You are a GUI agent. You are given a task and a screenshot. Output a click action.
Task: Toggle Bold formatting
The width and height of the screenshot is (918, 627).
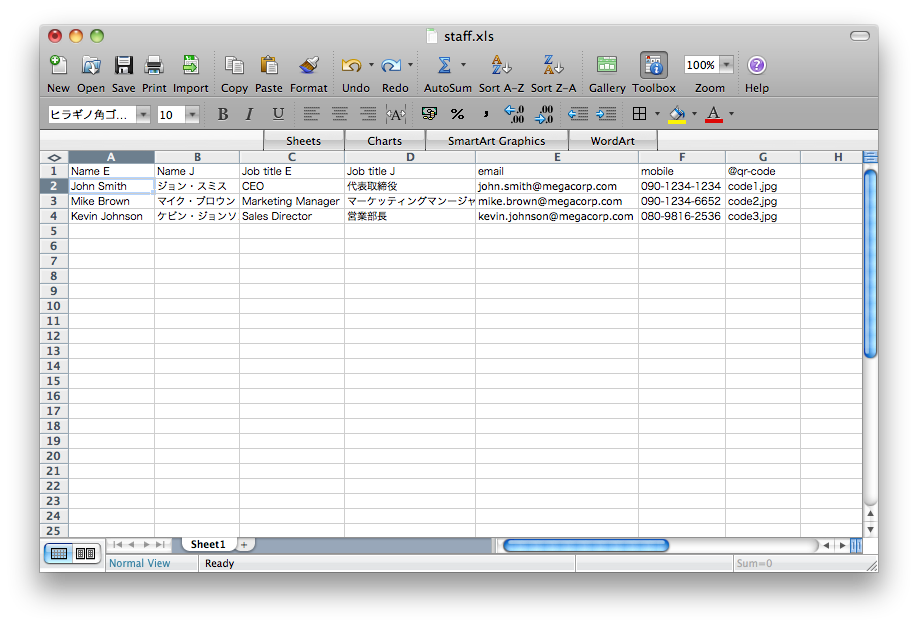point(223,114)
